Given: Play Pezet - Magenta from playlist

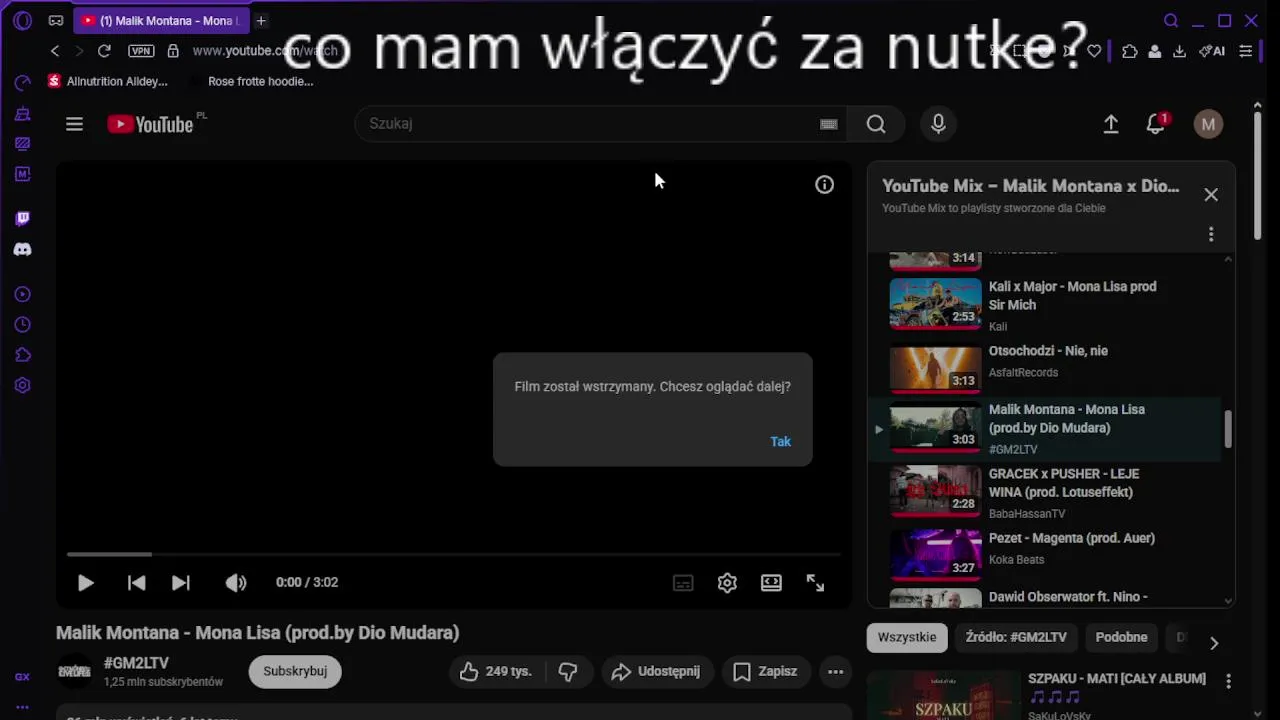Looking at the screenshot, I should 1045,553.
